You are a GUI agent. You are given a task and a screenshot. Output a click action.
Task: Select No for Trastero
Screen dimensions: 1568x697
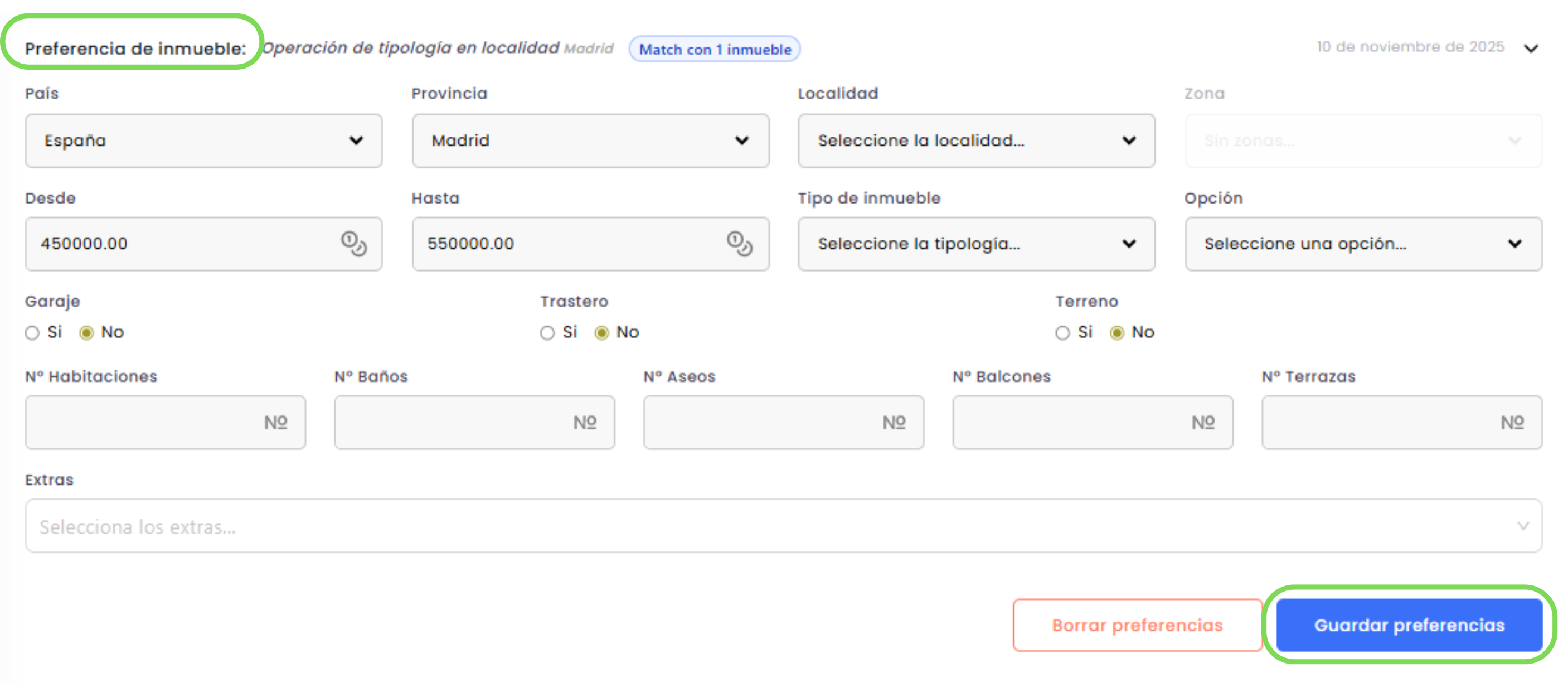click(x=601, y=333)
